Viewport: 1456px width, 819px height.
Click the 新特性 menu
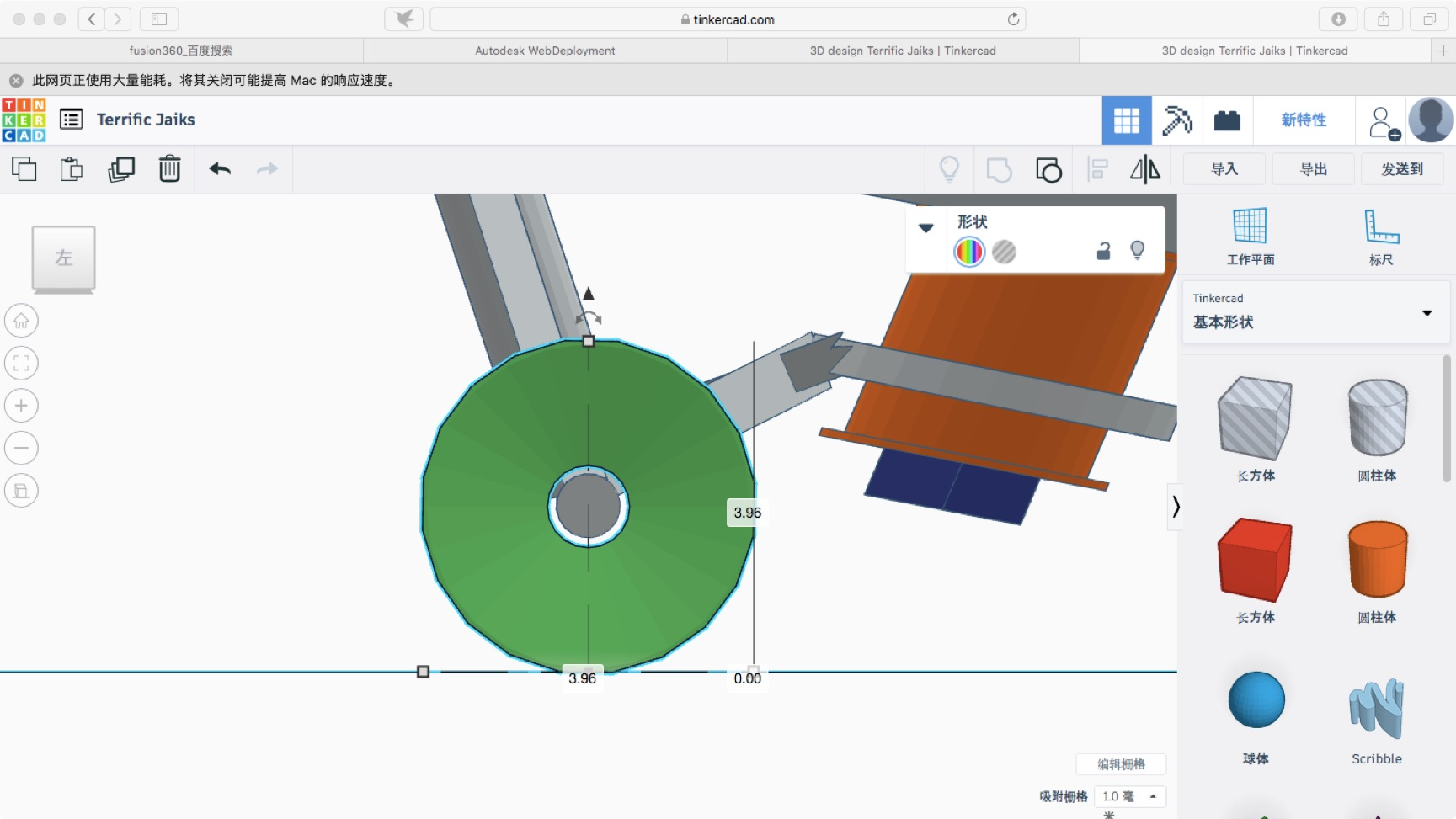(x=1304, y=120)
